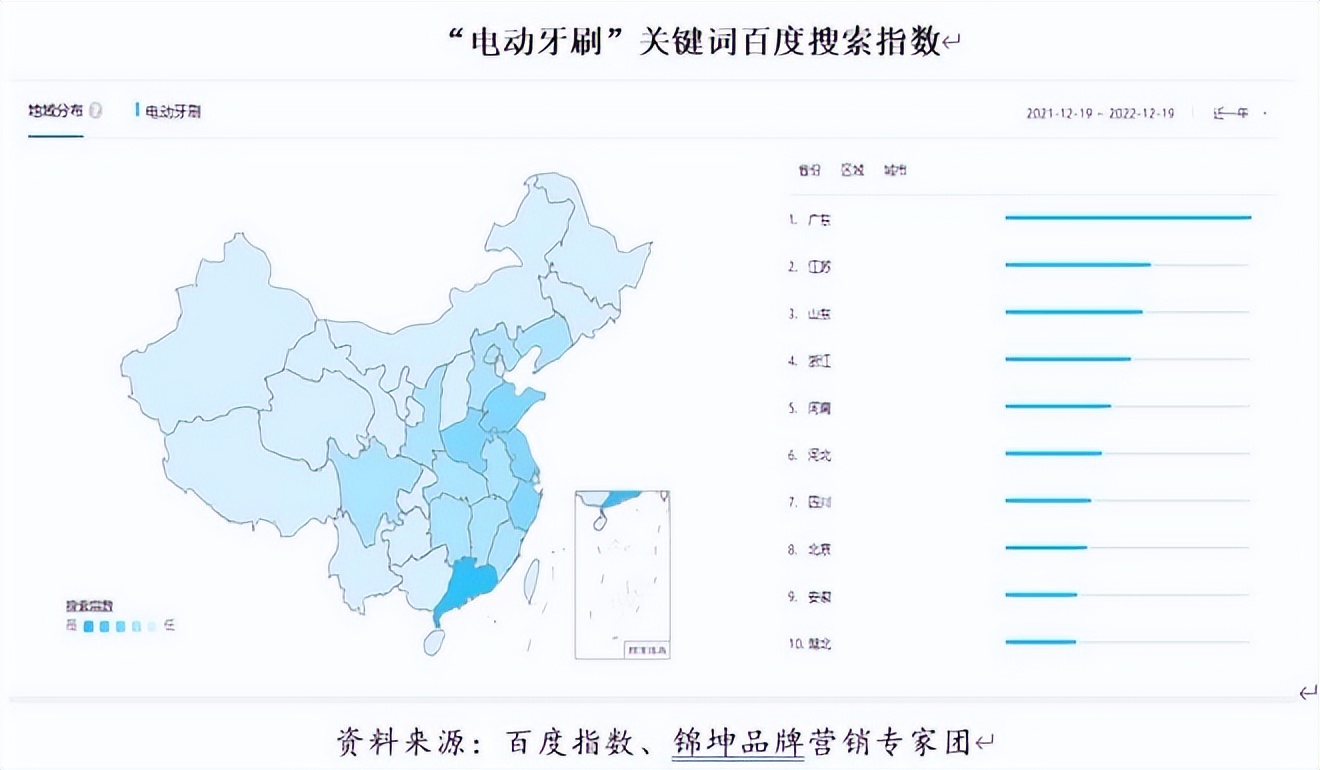Click Guangdong province on the map
The height and width of the screenshot is (770, 1320).
click(468, 586)
